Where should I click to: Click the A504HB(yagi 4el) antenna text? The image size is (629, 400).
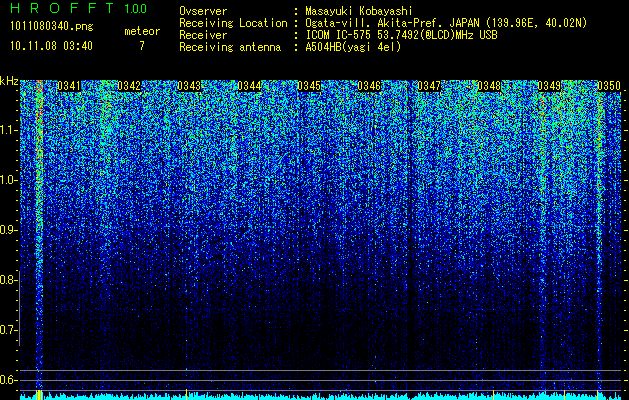(x=353, y=47)
